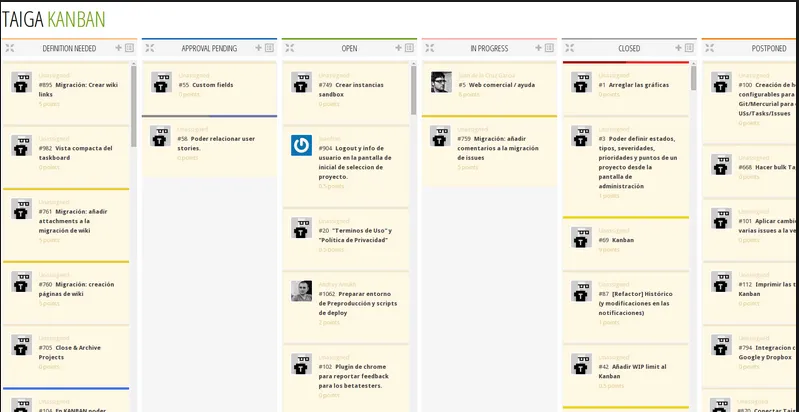Image resolution: width=799 pixels, height=412 pixels.
Task: Click avatar on card #55 Custom fields
Action: point(161,82)
